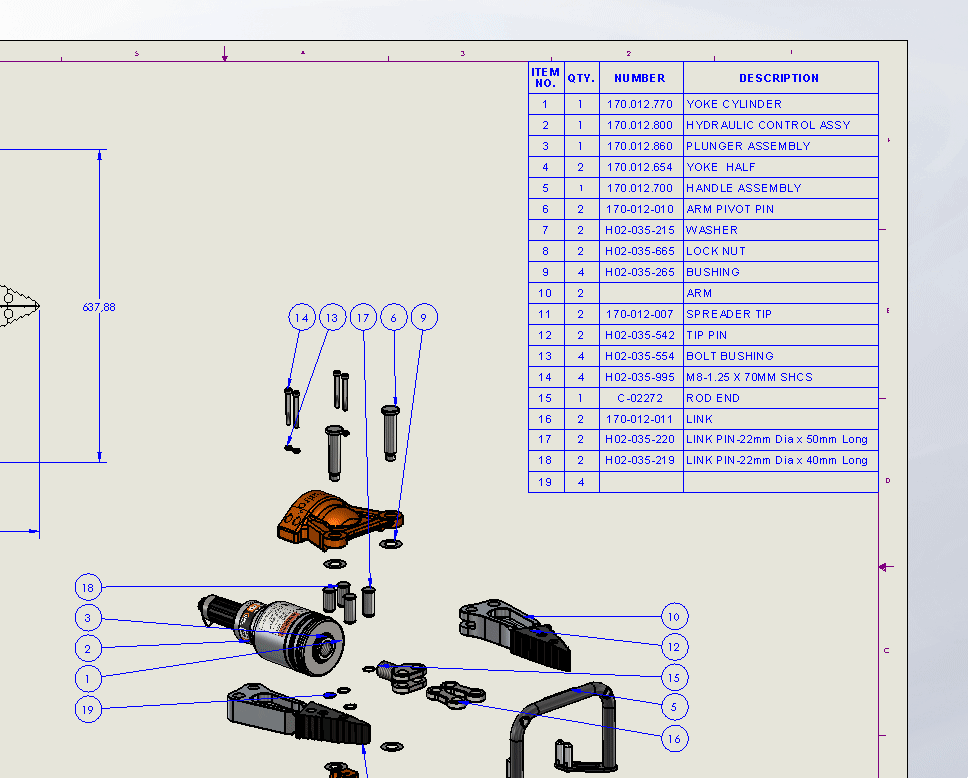Click balloon 15 for the rod end
This screenshot has width=968, height=778.
pyautogui.click(x=674, y=678)
